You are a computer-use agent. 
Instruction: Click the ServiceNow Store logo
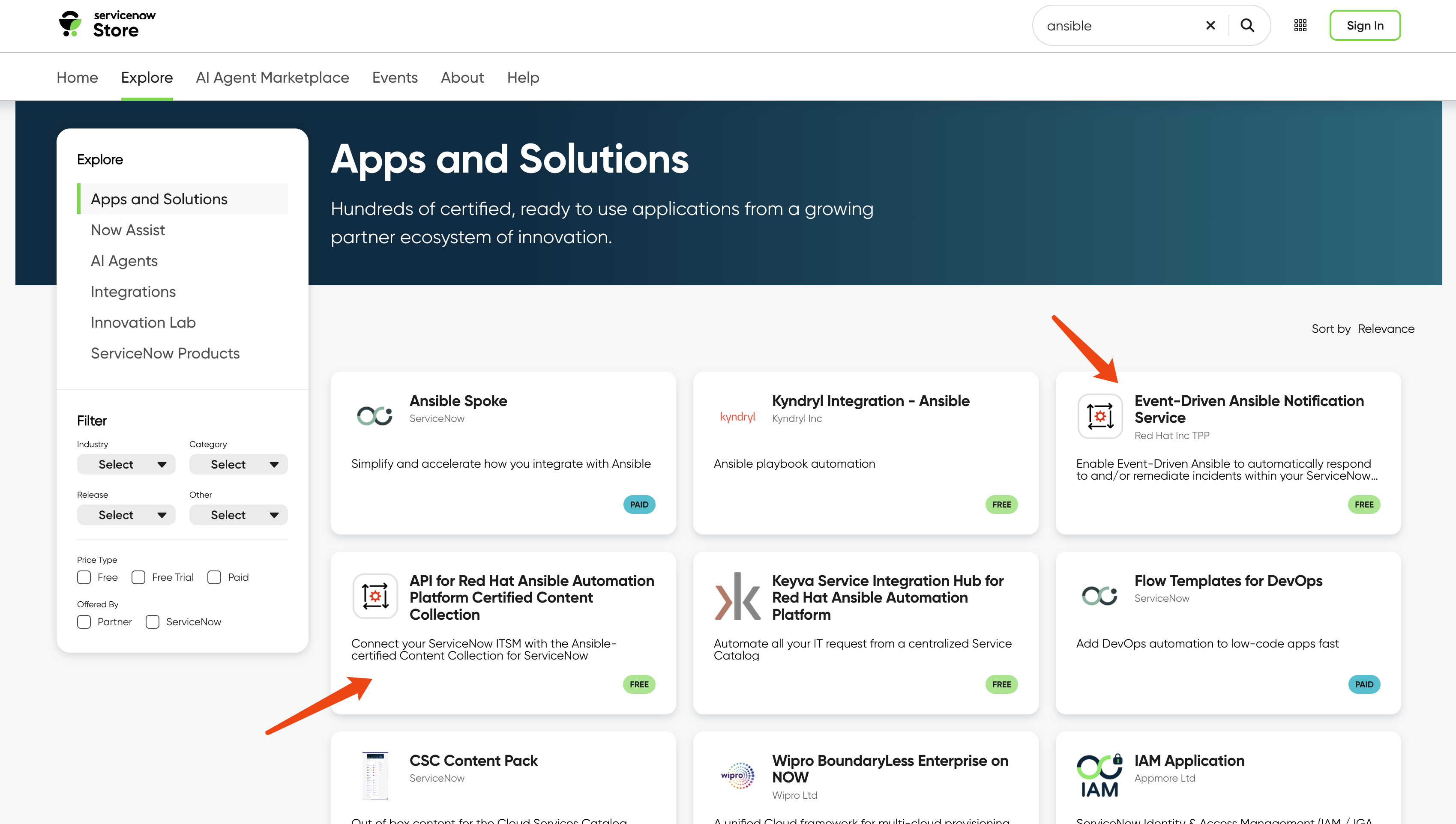point(108,24)
